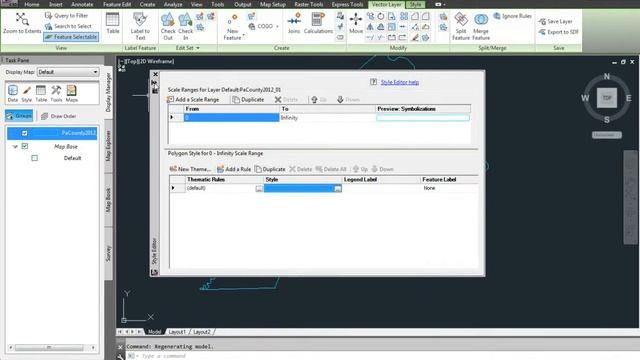This screenshot has width=640, height=360.
Task: Select the Label to Text tool
Action: (x=140, y=26)
